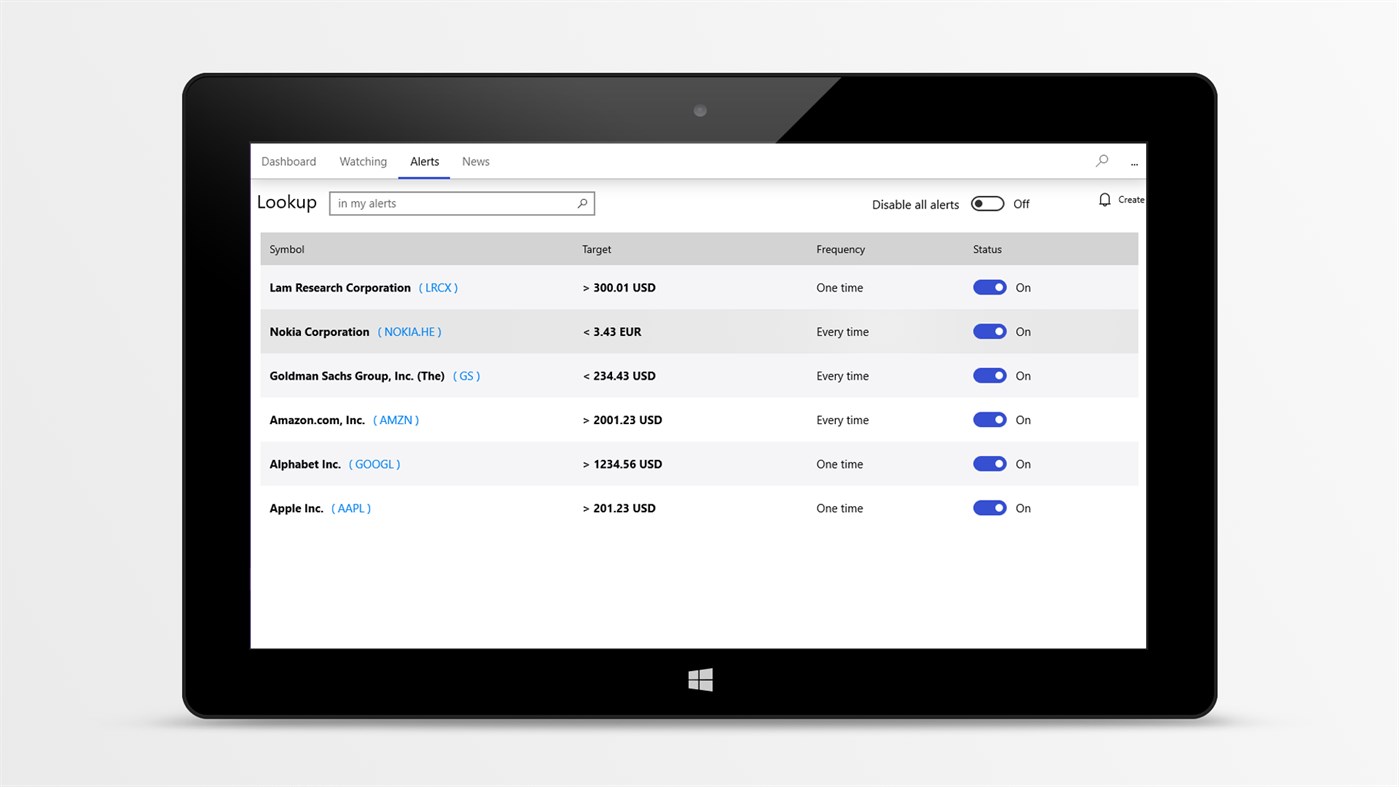Open the search icon in the top bar
1399x787 pixels.
pyautogui.click(x=1101, y=160)
